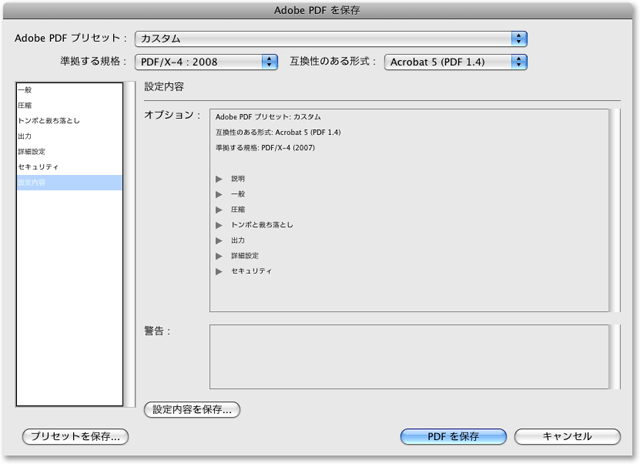Expand トンボと裁ち落とし triangle in options summary
The image size is (640, 464).
(x=218, y=225)
